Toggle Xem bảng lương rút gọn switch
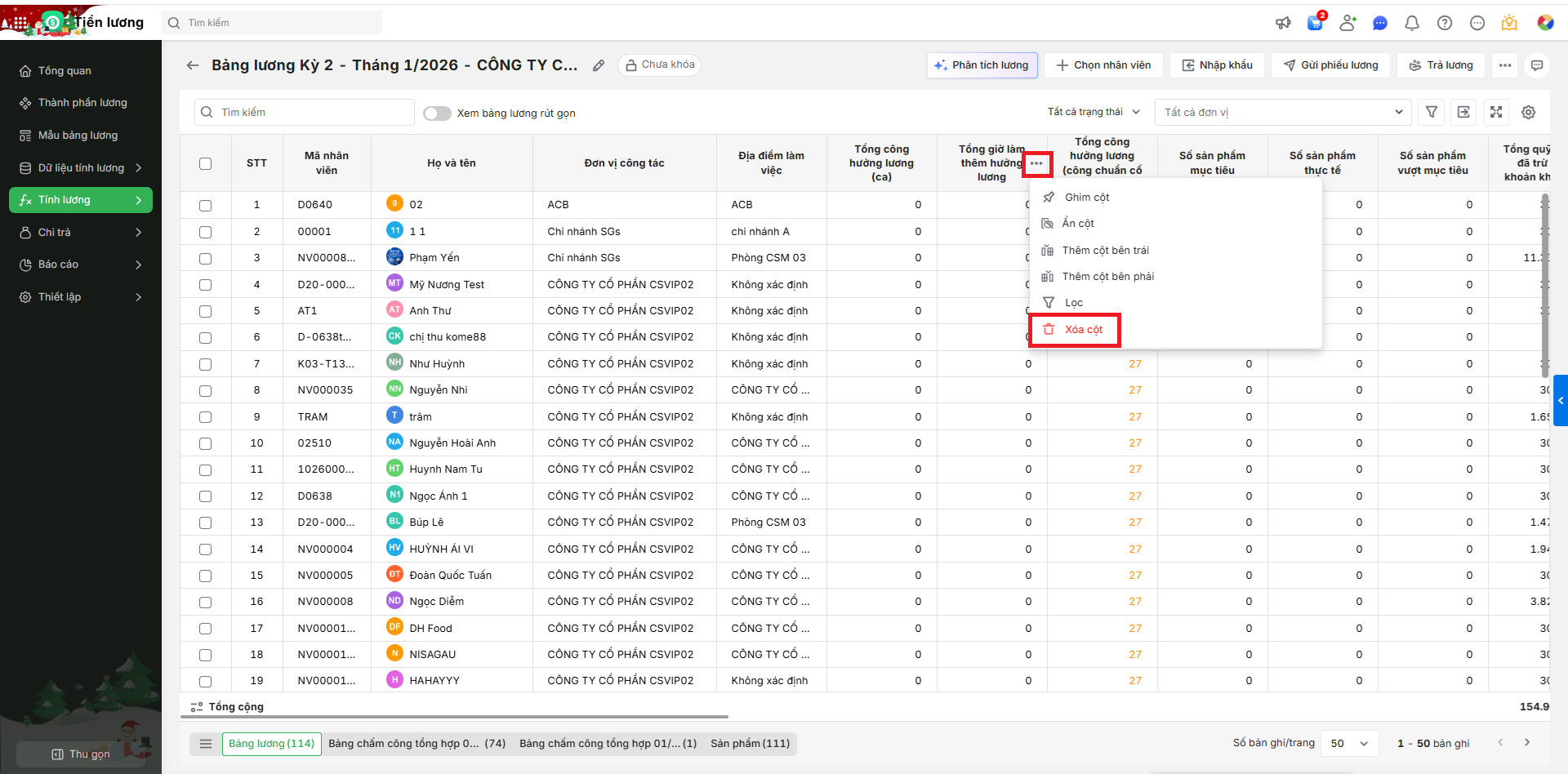This screenshot has height=774, width=1568. (x=437, y=113)
